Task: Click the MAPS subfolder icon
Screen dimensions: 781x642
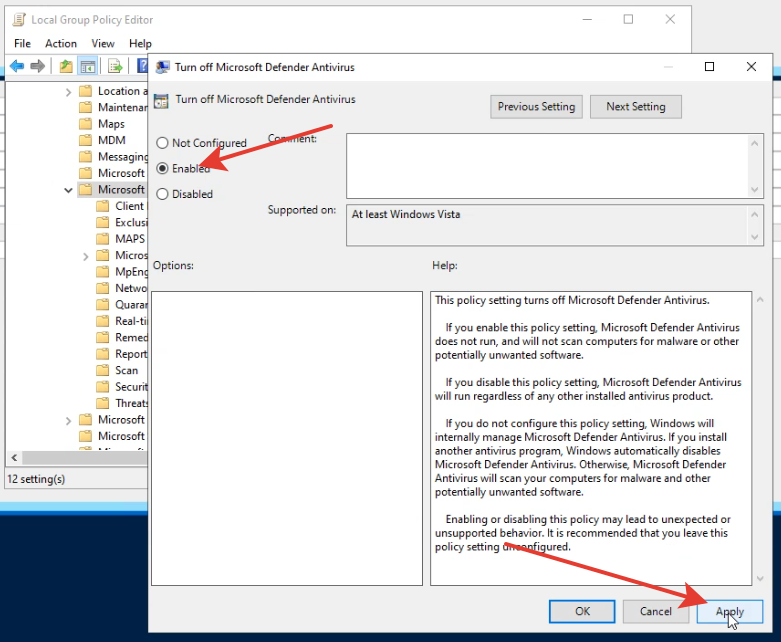Action: (x=103, y=239)
